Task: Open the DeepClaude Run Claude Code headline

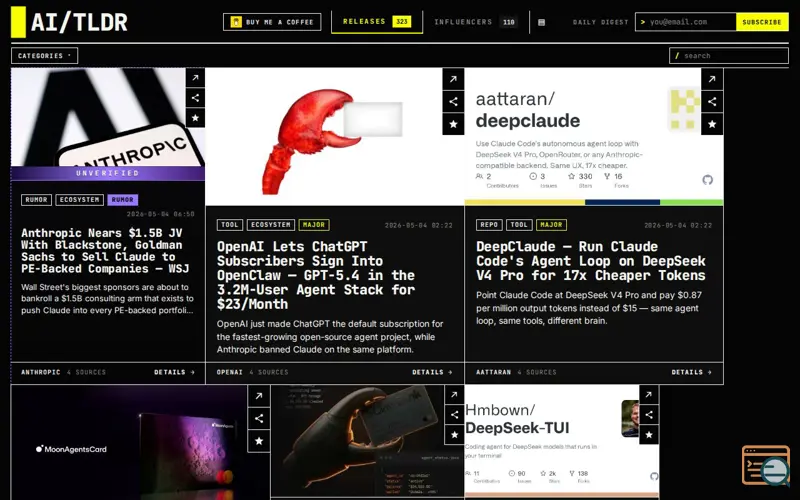Action: coord(591,261)
